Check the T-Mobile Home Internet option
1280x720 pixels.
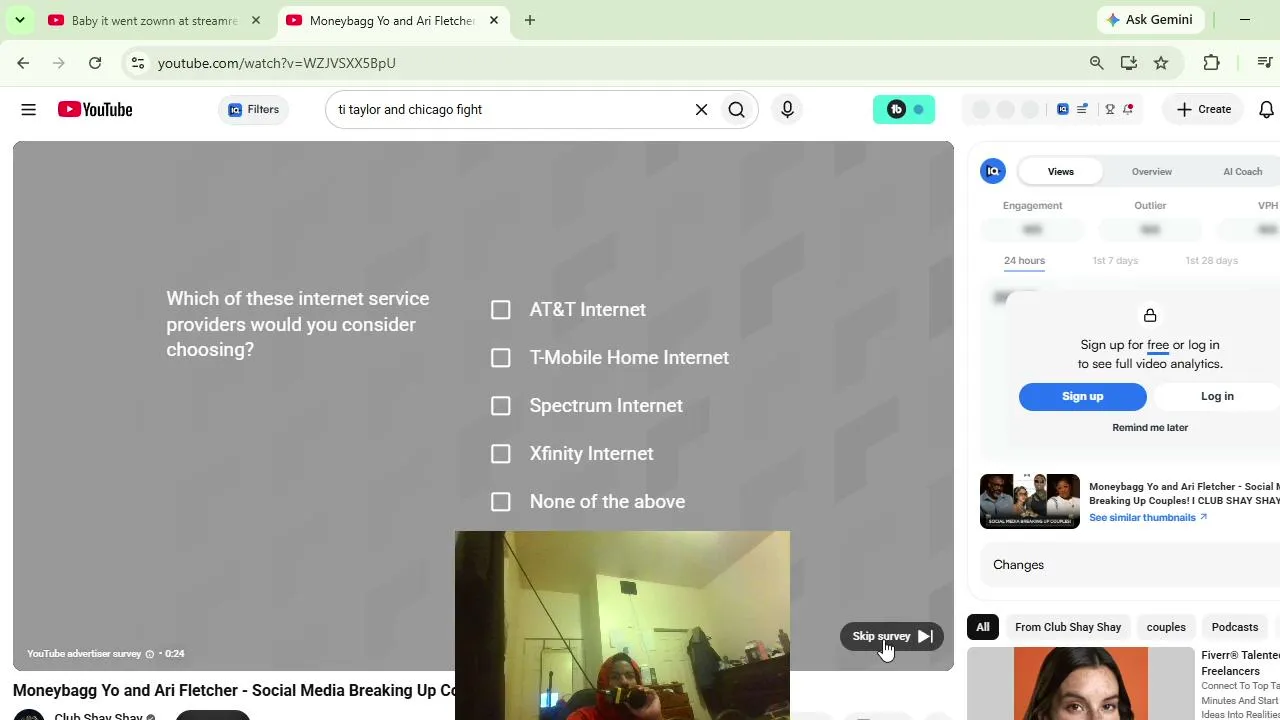point(501,358)
